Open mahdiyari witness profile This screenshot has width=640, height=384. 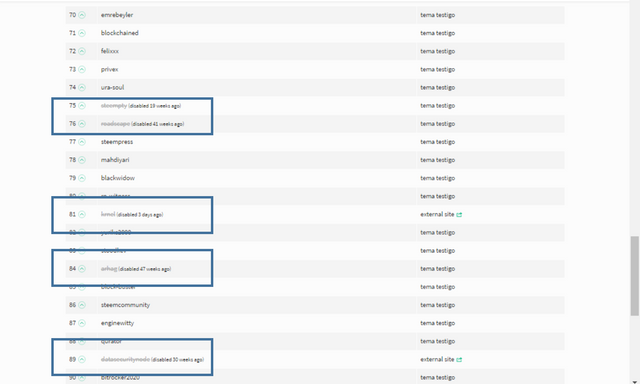pyautogui.click(x=115, y=160)
